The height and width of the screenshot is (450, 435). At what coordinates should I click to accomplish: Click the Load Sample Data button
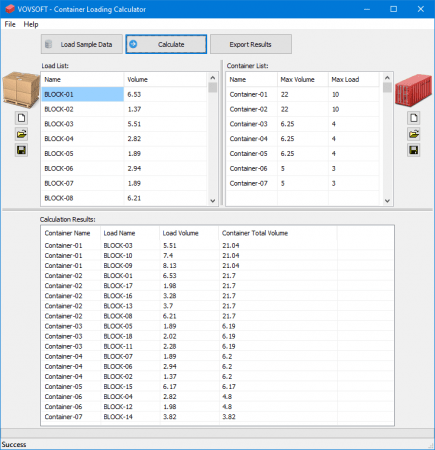tap(82, 44)
